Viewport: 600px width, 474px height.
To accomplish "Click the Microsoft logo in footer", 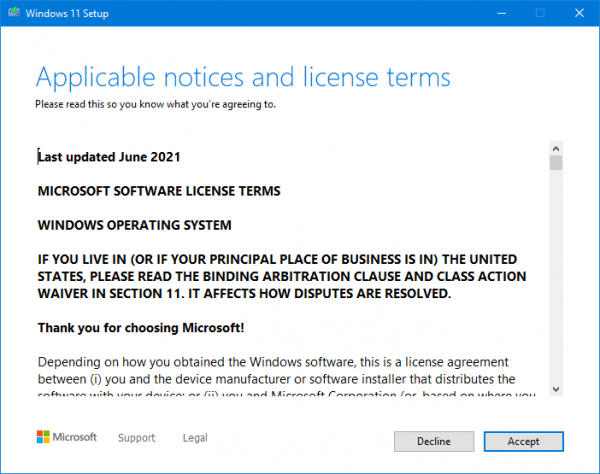I will coord(67,437).
